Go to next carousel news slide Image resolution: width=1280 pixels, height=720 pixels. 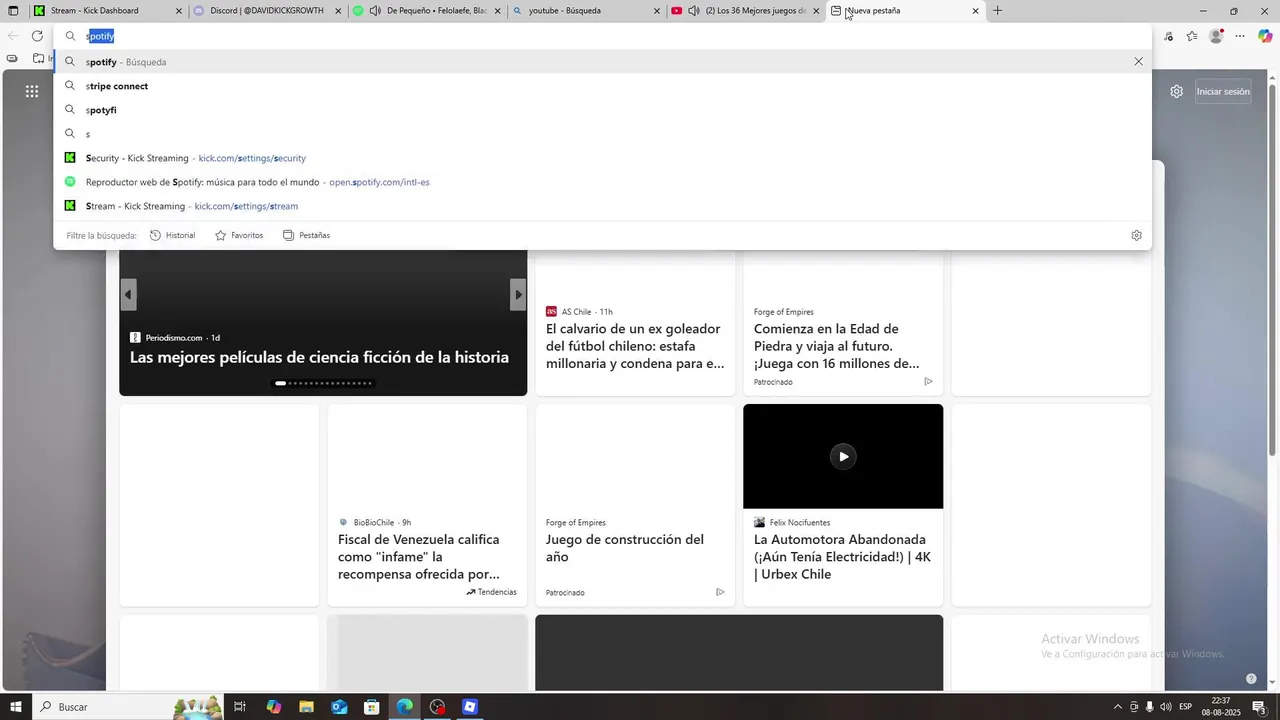tap(518, 294)
